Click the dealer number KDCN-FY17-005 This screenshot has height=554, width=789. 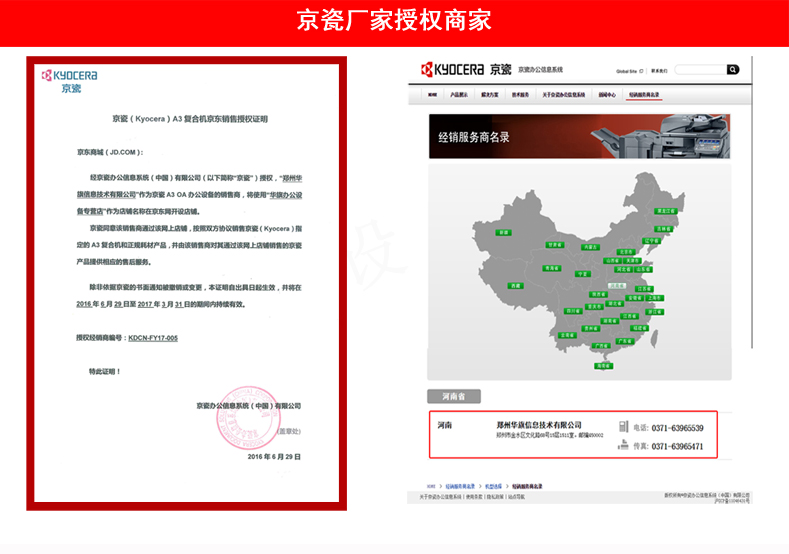pos(153,338)
